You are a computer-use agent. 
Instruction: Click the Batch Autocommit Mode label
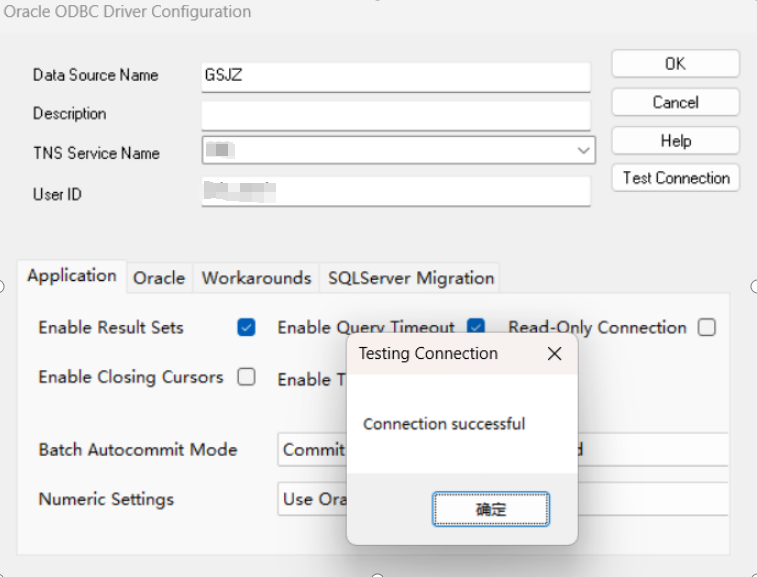tap(138, 450)
